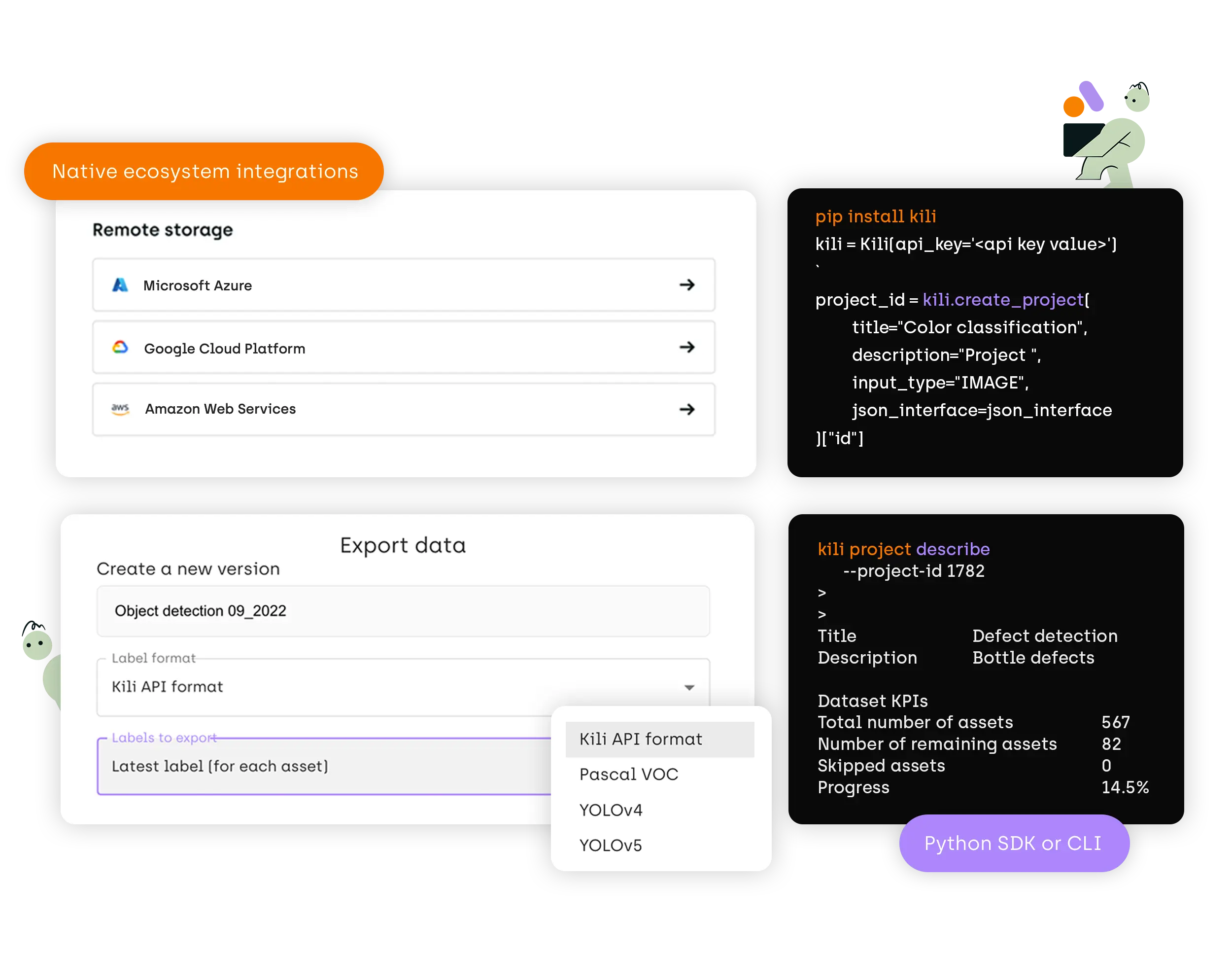The height and width of the screenshot is (953, 1232).
Task: Click the arrow on Amazon Web Services row
Action: coord(686,409)
